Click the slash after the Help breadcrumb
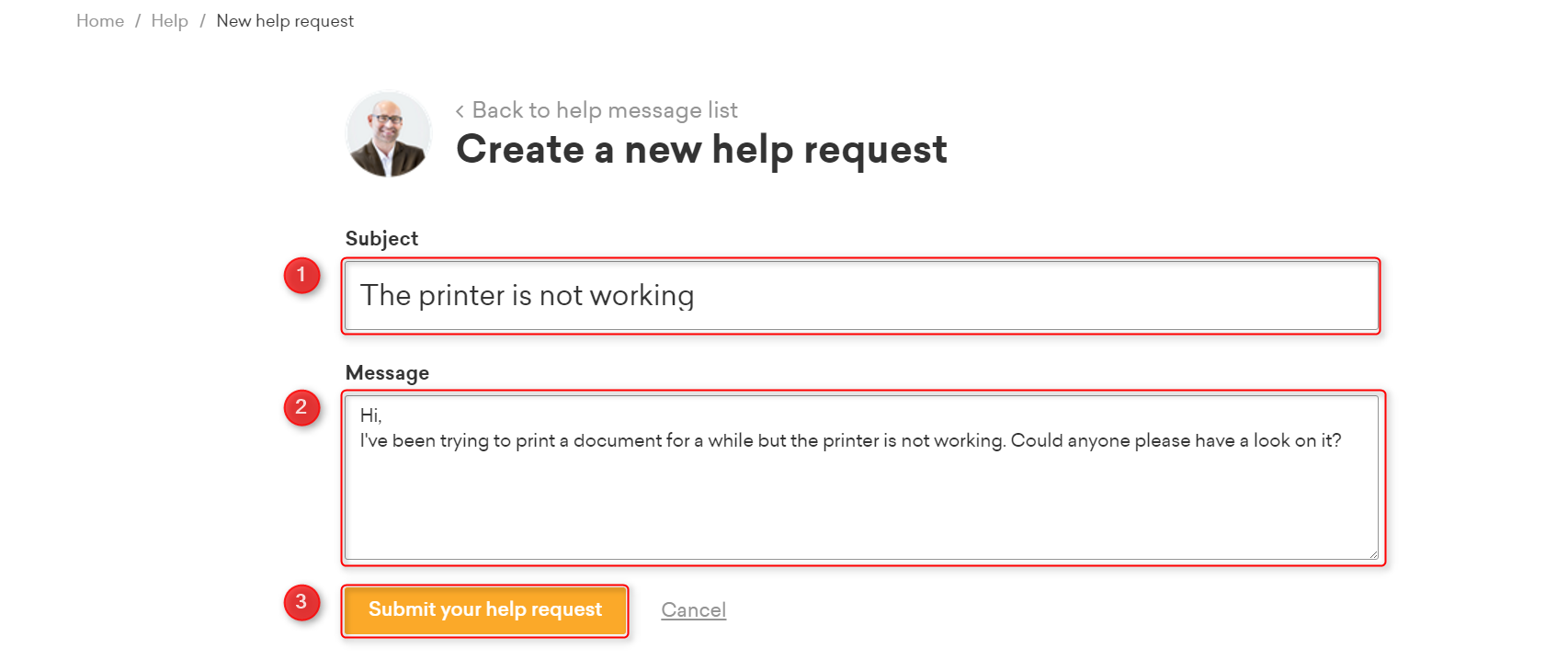 coord(202,21)
